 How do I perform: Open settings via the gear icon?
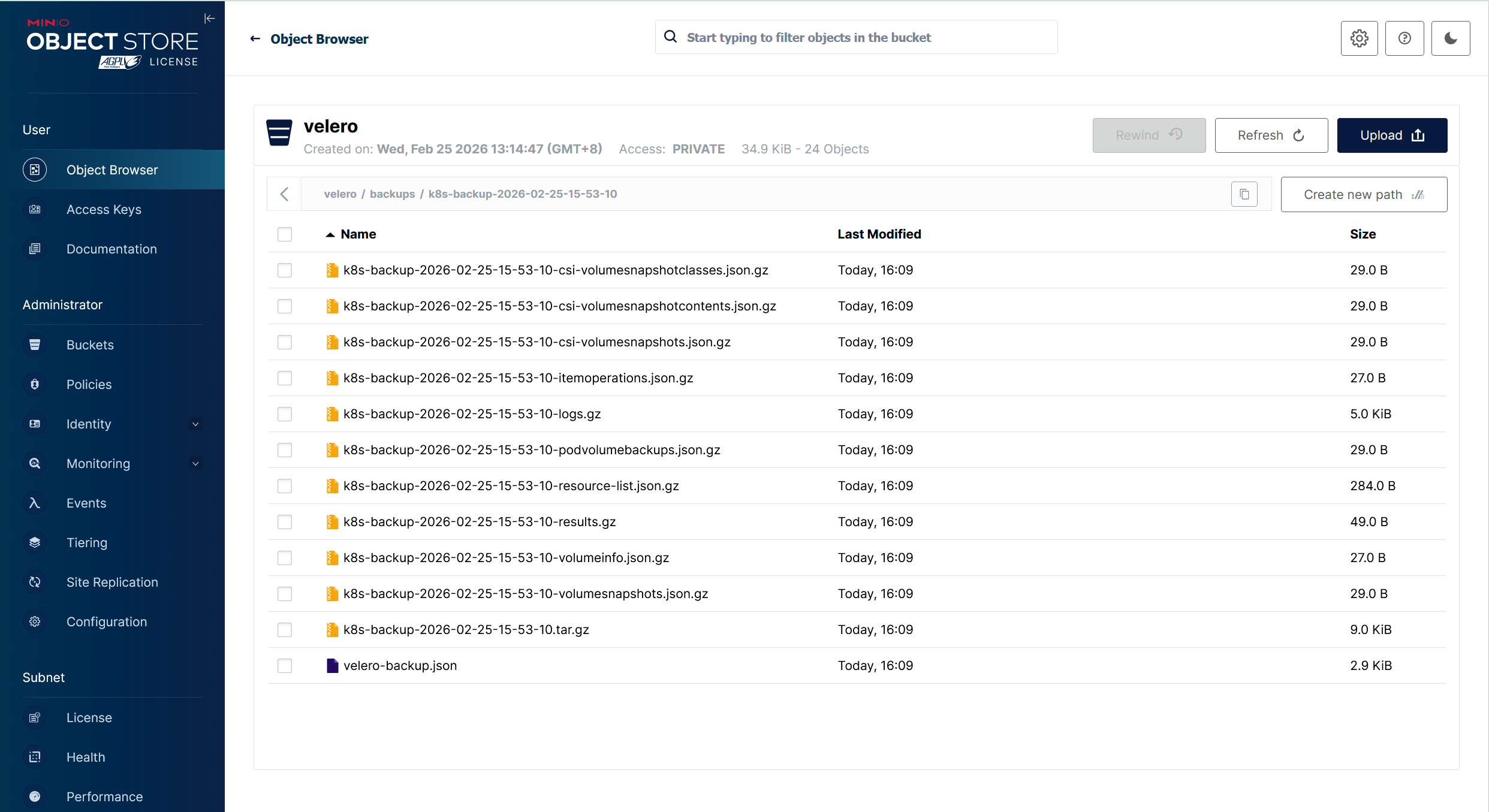tap(1359, 38)
